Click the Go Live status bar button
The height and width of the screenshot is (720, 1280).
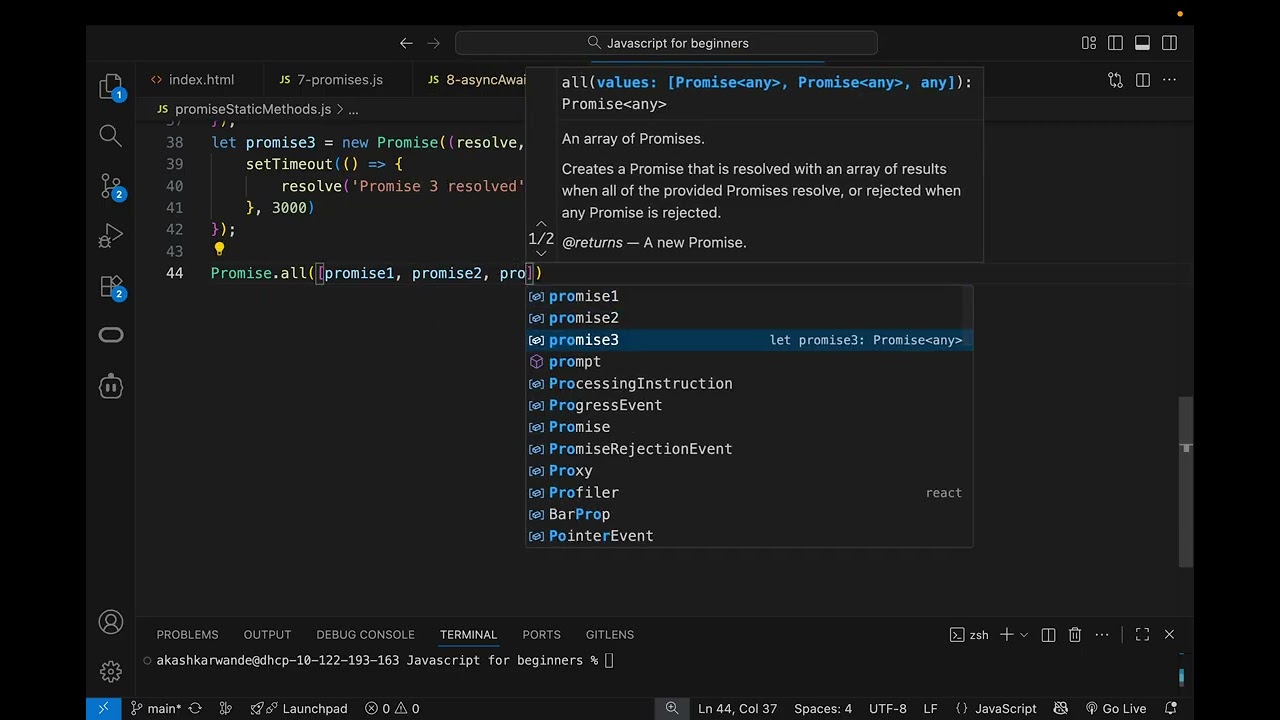tap(1115, 708)
